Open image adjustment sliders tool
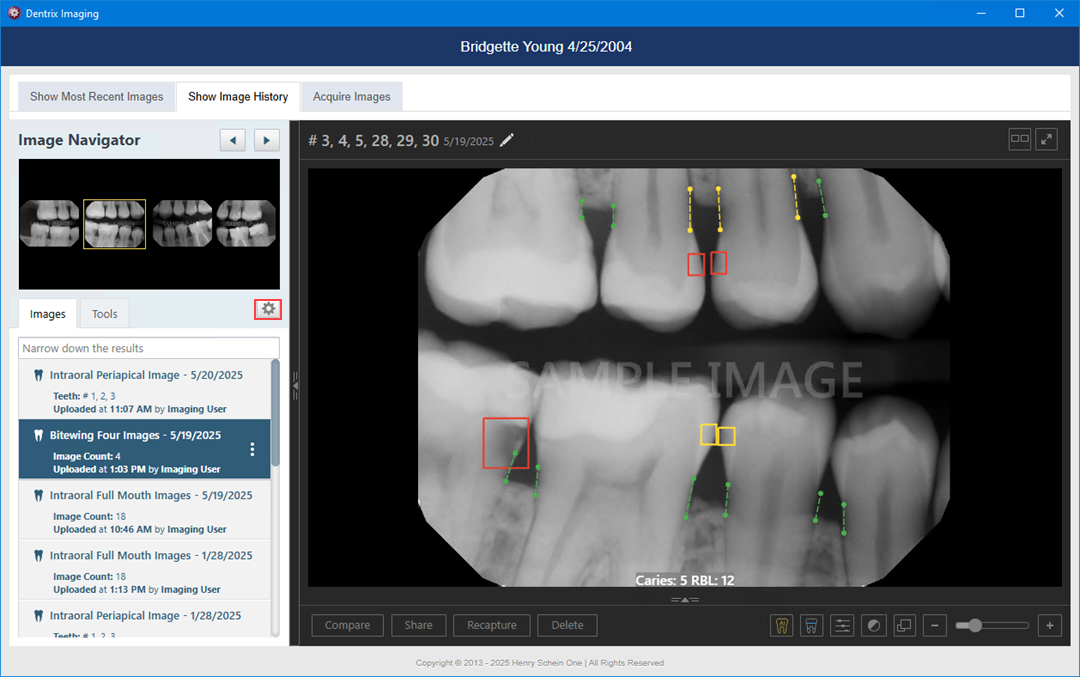The height and width of the screenshot is (677, 1080). coord(842,625)
